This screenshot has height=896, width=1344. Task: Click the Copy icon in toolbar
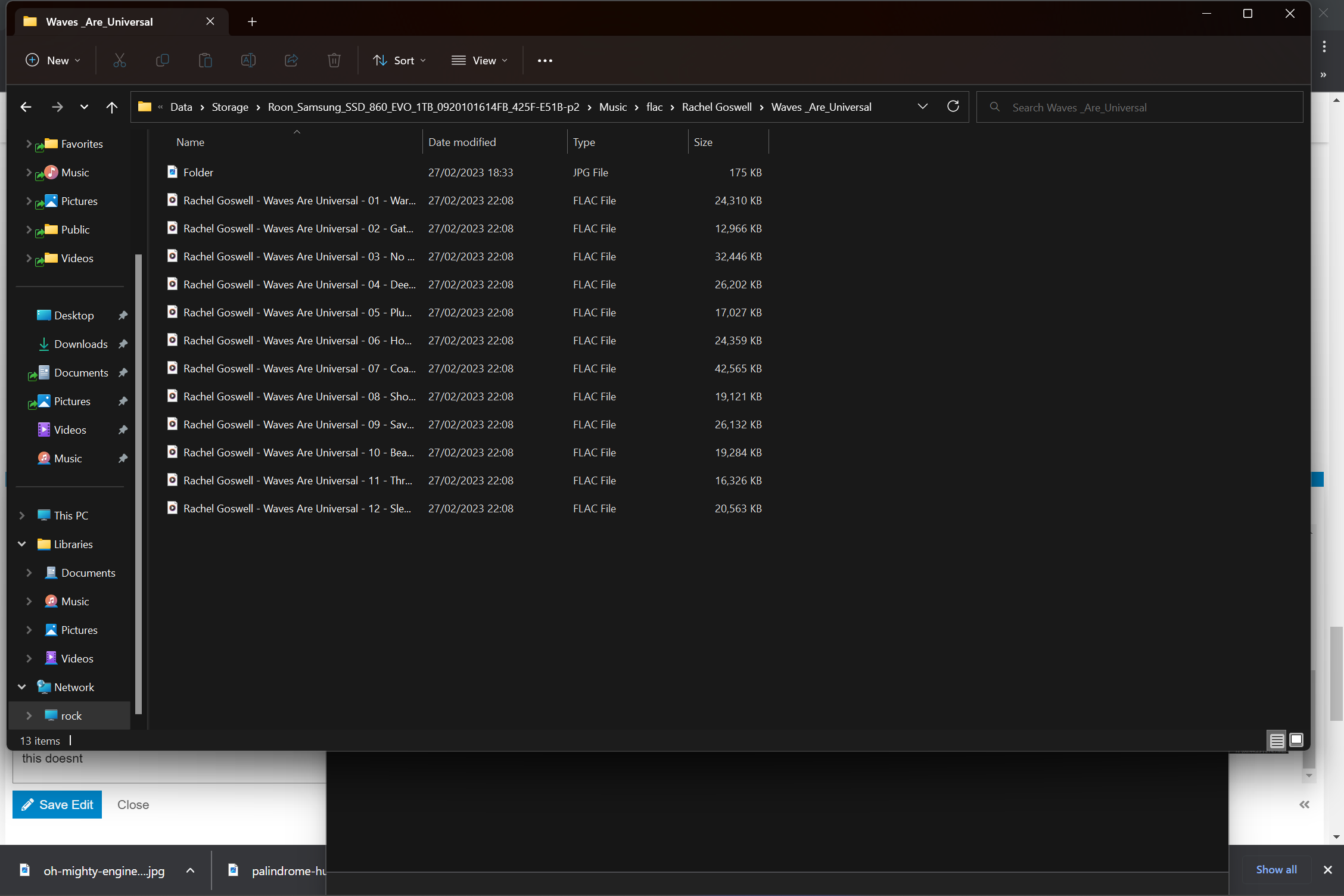click(x=162, y=60)
